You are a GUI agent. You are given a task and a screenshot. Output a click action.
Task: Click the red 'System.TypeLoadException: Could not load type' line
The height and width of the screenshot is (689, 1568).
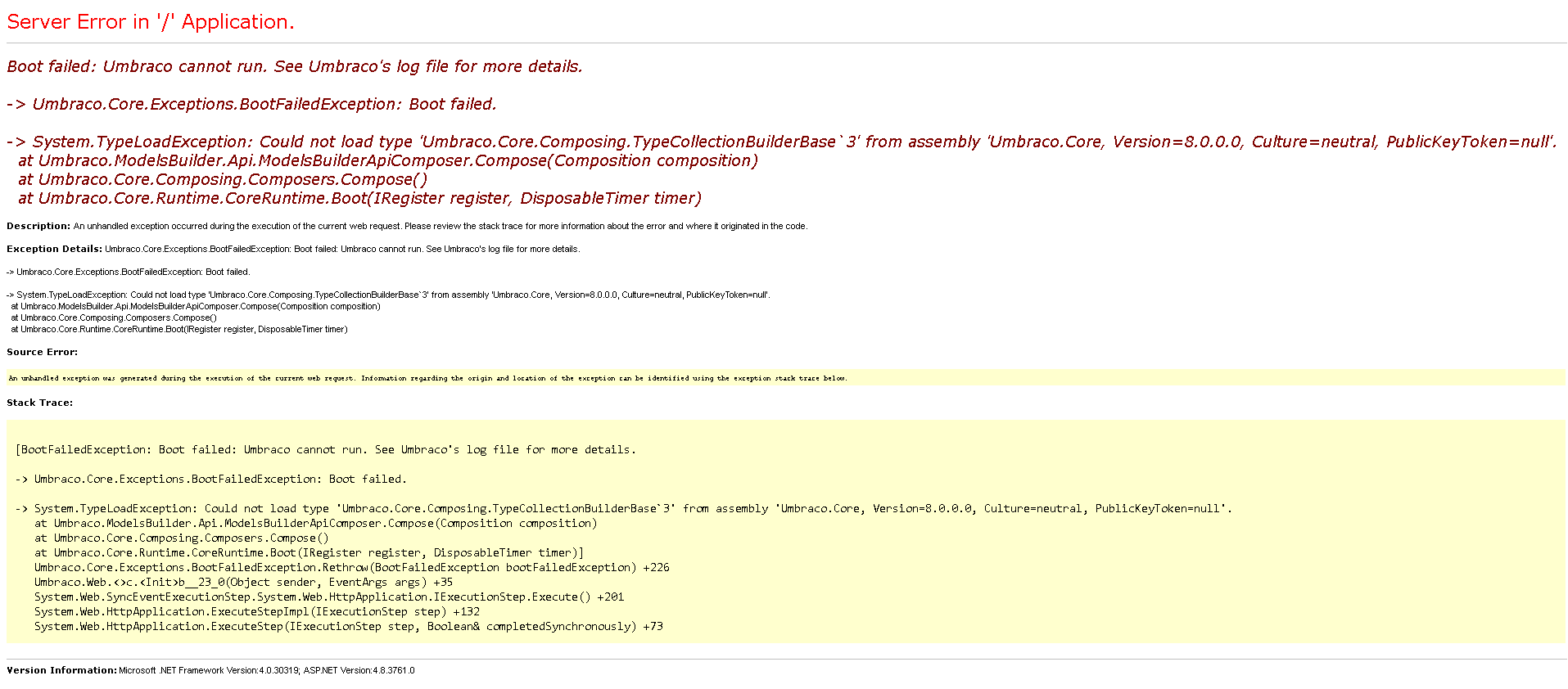782,142
